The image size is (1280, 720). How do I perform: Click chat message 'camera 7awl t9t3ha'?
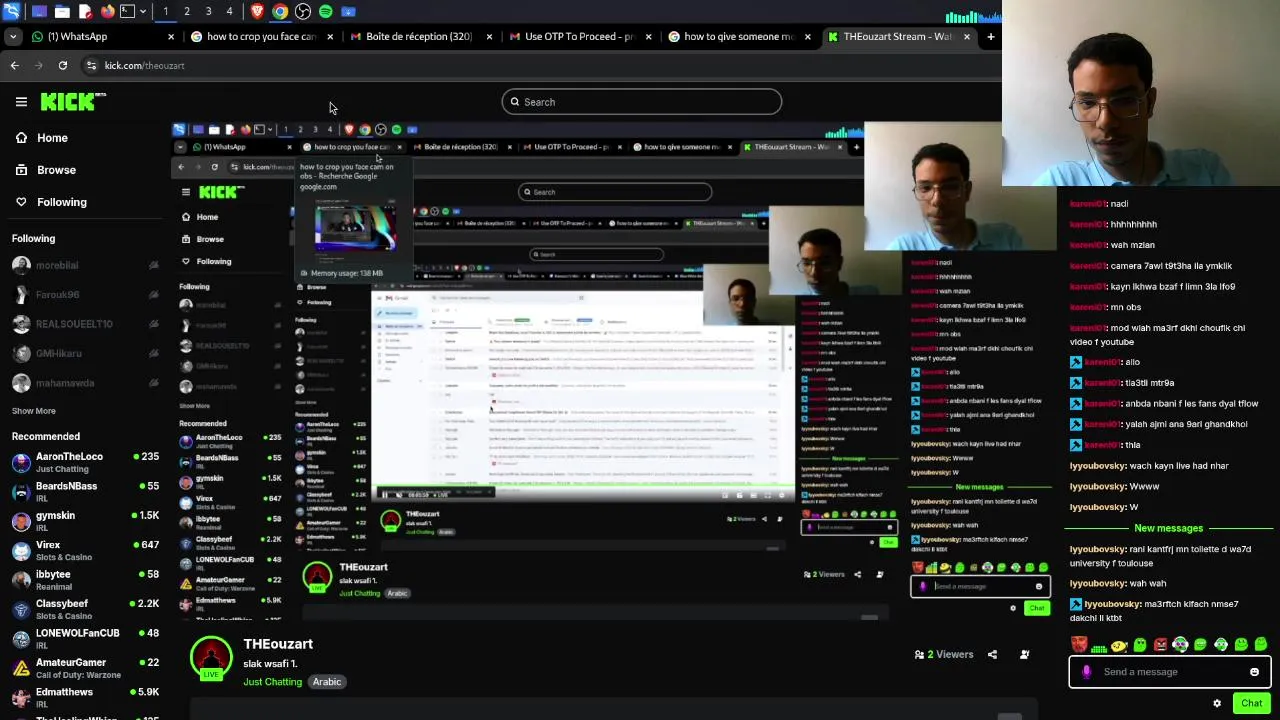pos(1151,266)
